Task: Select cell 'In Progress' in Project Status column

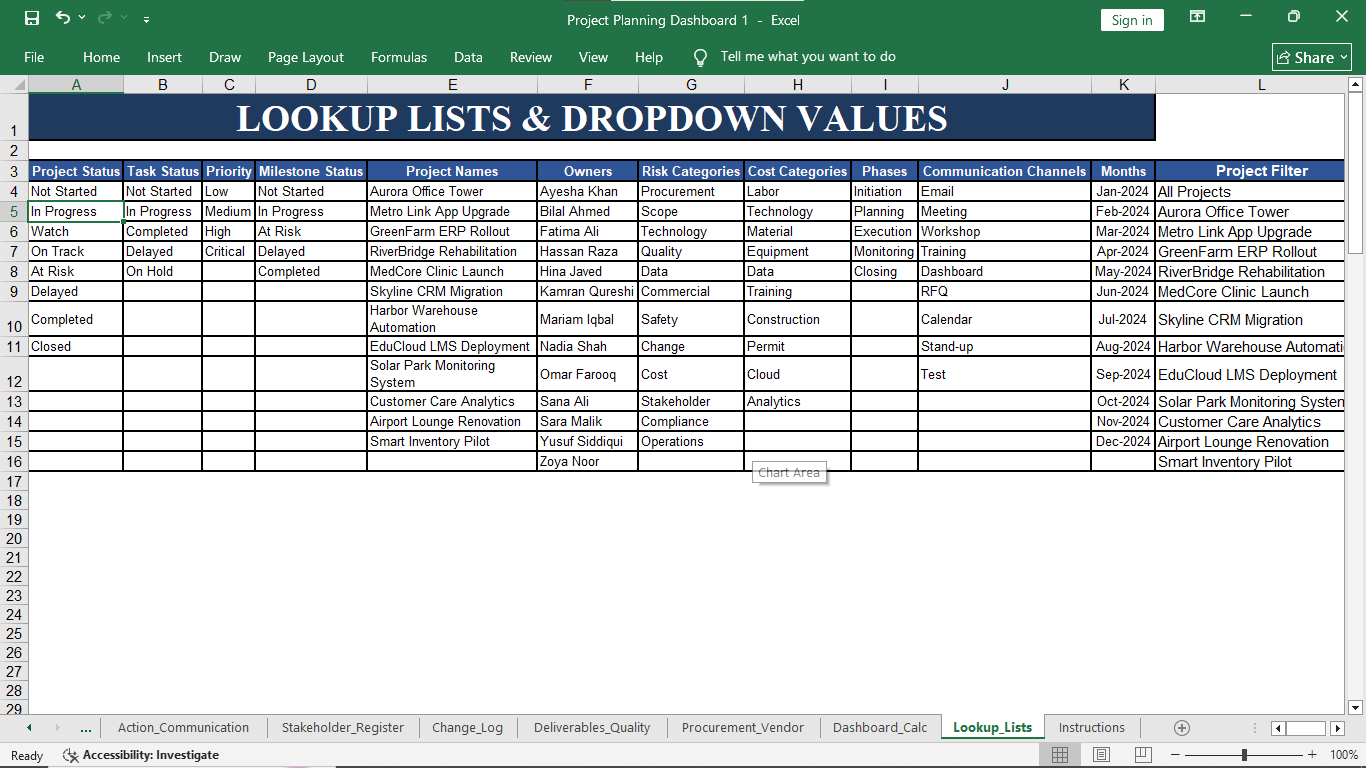Action: pyautogui.click(x=76, y=212)
